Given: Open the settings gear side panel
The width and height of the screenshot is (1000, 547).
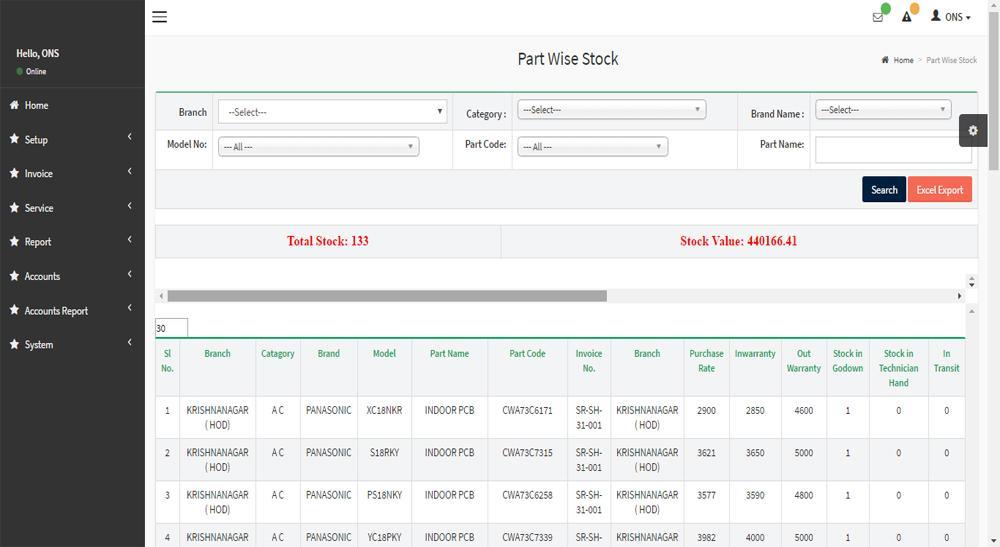Looking at the screenshot, I should pyautogui.click(x=972, y=131).
